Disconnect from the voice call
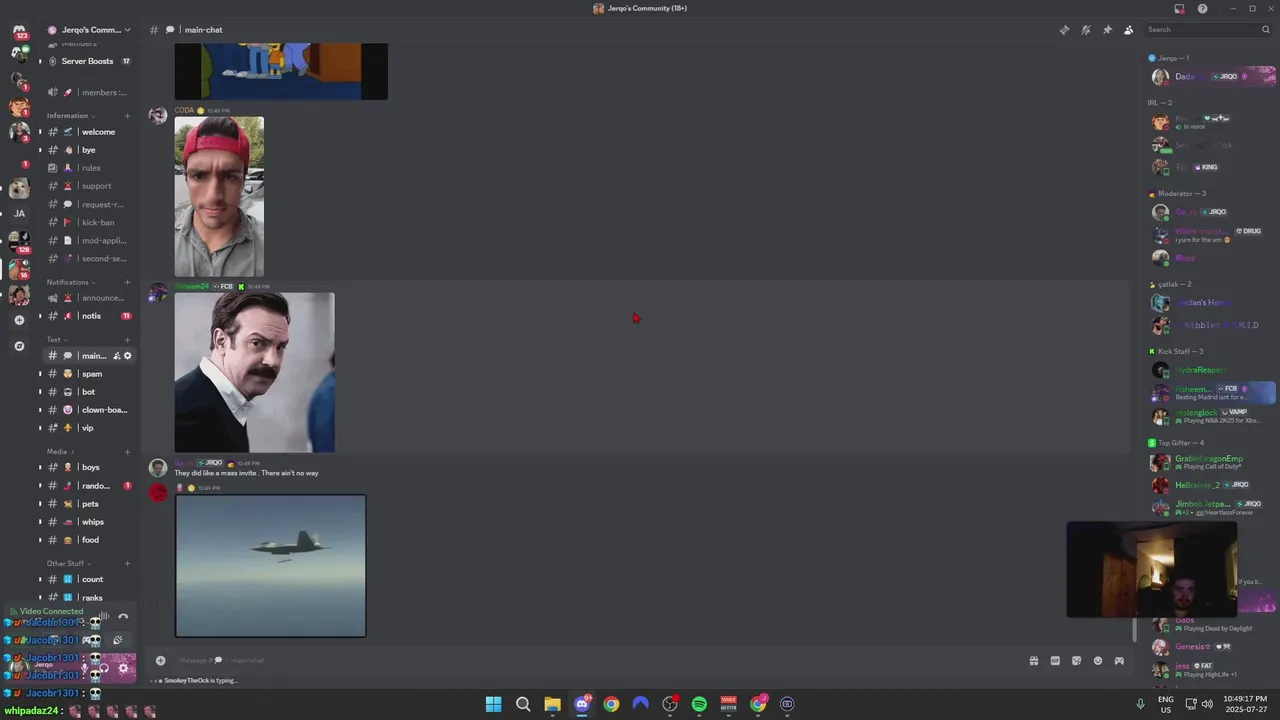This screenshot has height=720, width=1280. coord(123,617)
